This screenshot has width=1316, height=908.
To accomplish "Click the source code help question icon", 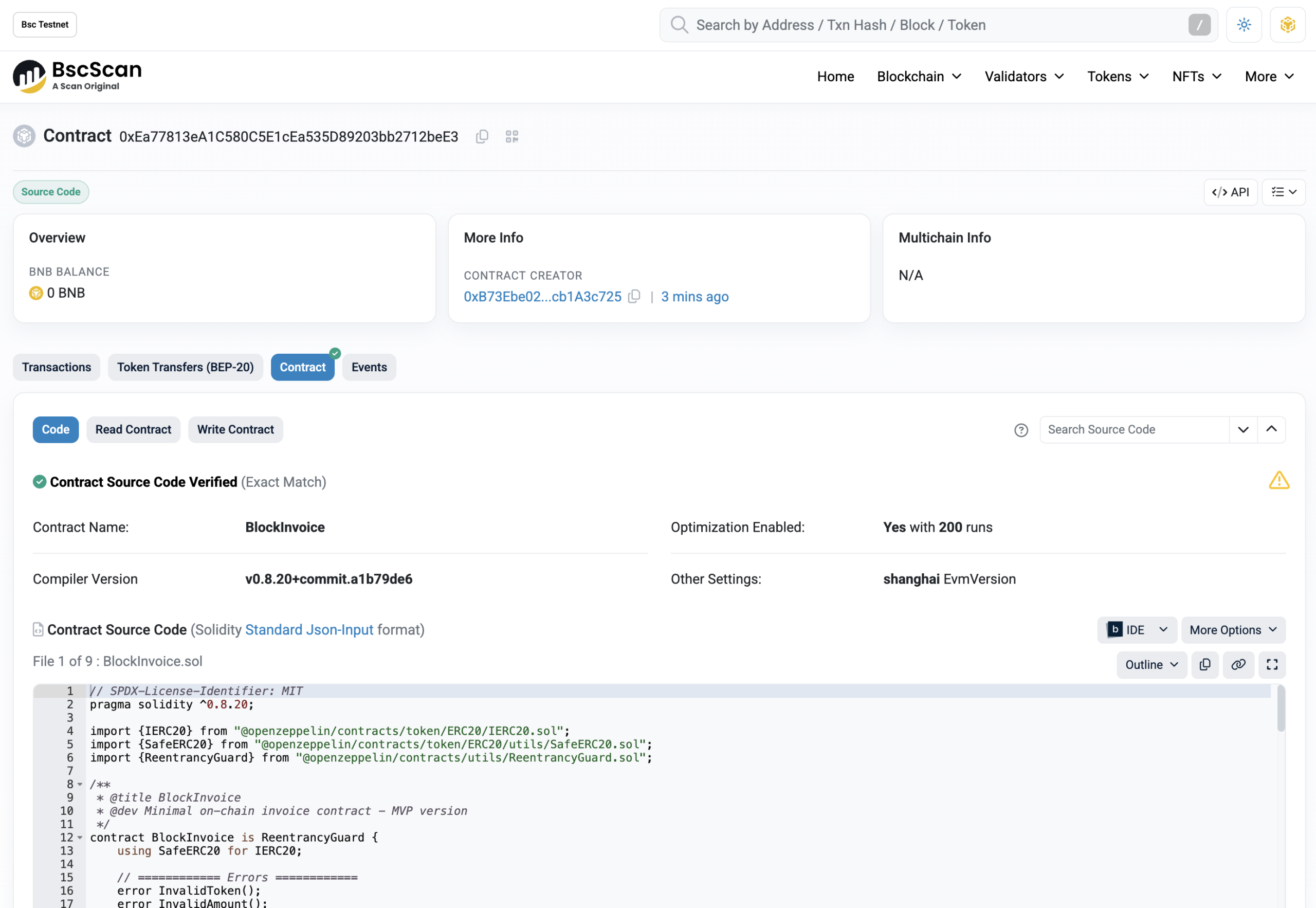I will 1021,430.
